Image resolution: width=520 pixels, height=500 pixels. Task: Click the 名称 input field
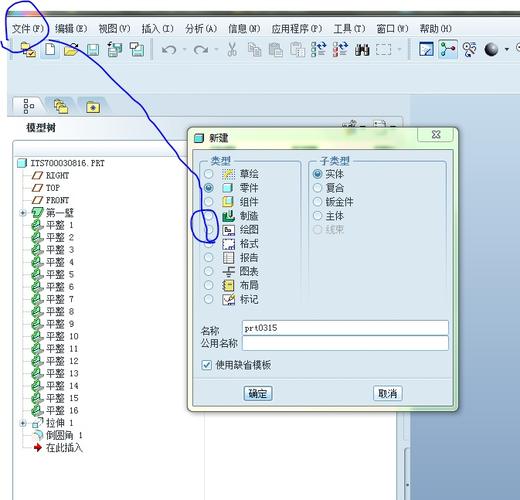[345, 328]
